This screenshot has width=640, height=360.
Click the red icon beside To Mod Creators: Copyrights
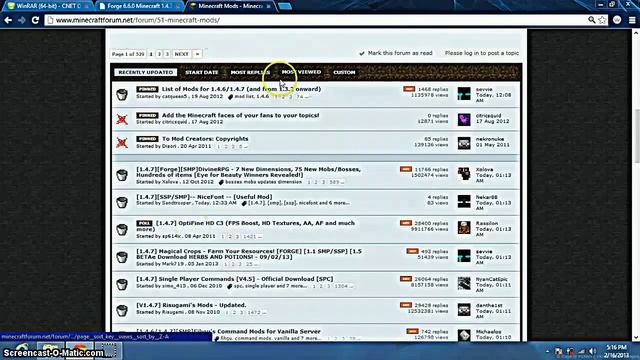click(x=122, y=143)
